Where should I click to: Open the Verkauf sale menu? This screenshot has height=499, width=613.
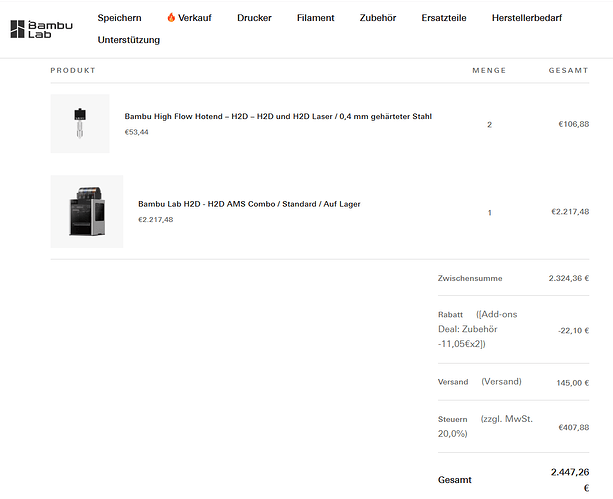189,18
